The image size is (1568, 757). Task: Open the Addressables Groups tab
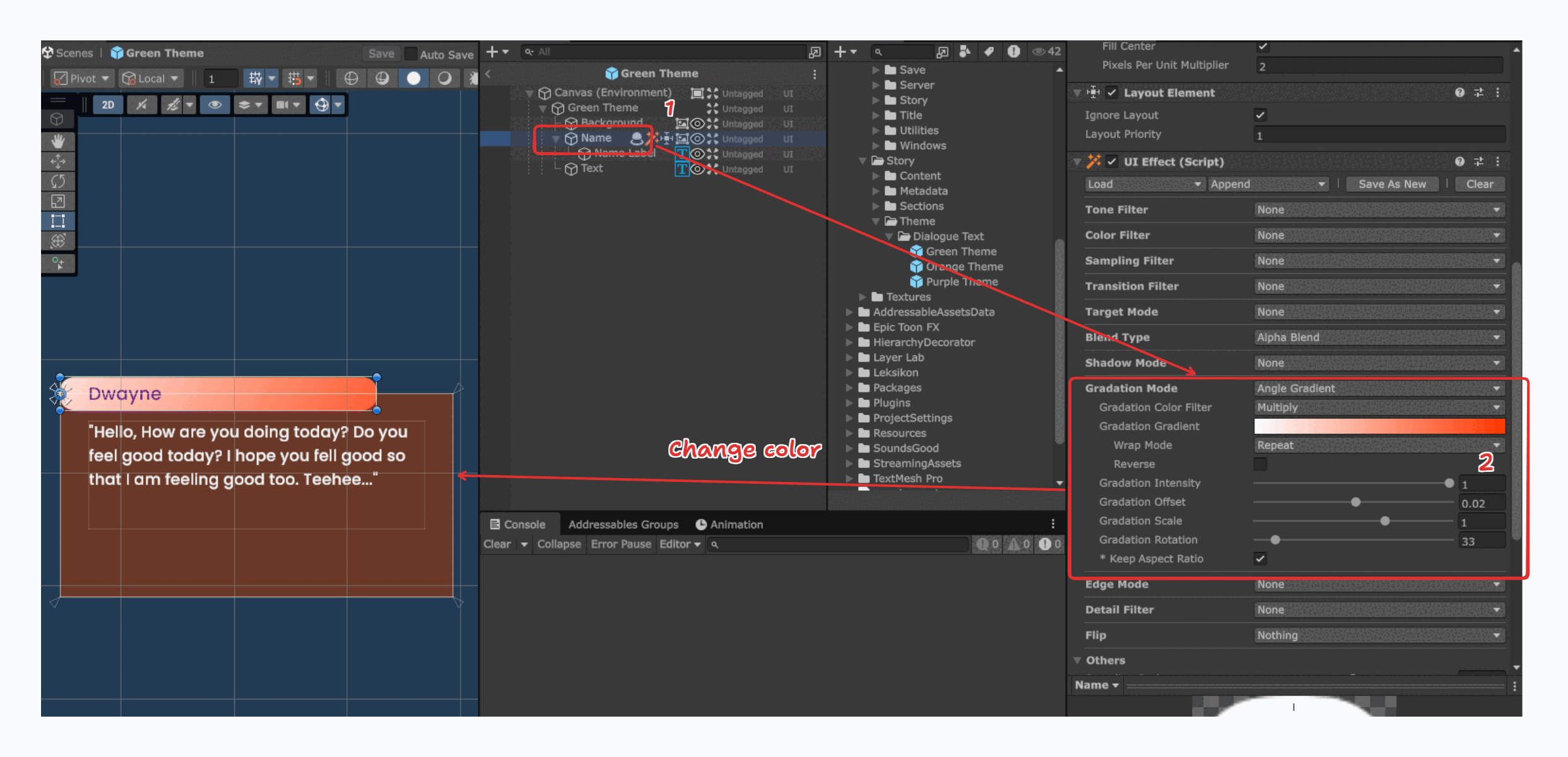pyautogui.click(x=623, y=524)
